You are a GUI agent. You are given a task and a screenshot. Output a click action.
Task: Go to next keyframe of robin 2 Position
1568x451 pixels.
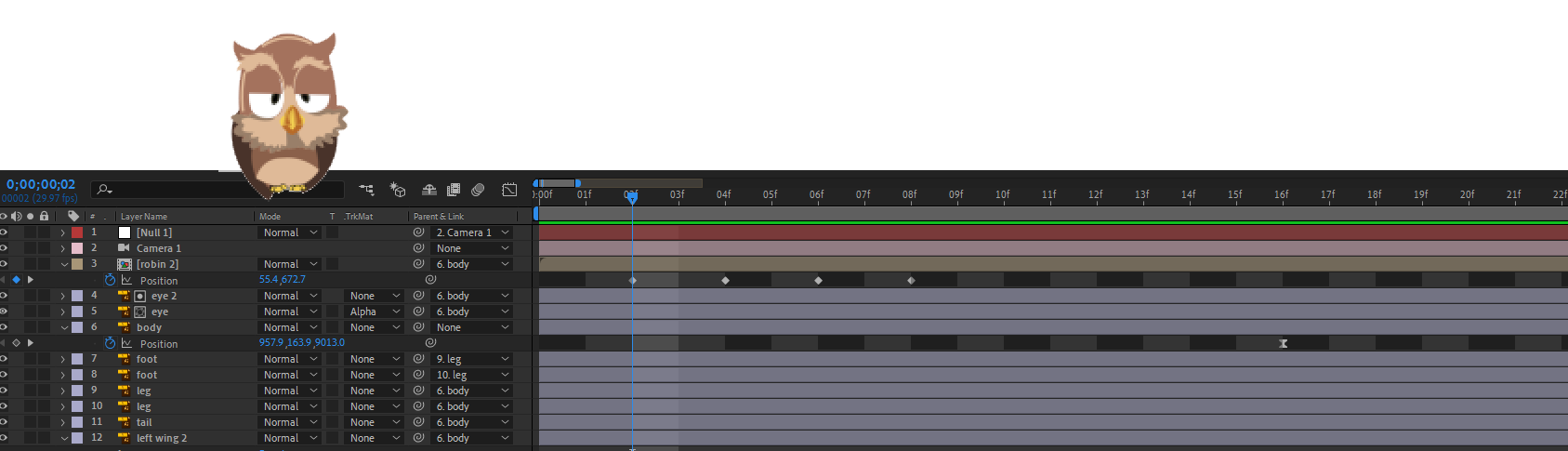click(31, 280)
